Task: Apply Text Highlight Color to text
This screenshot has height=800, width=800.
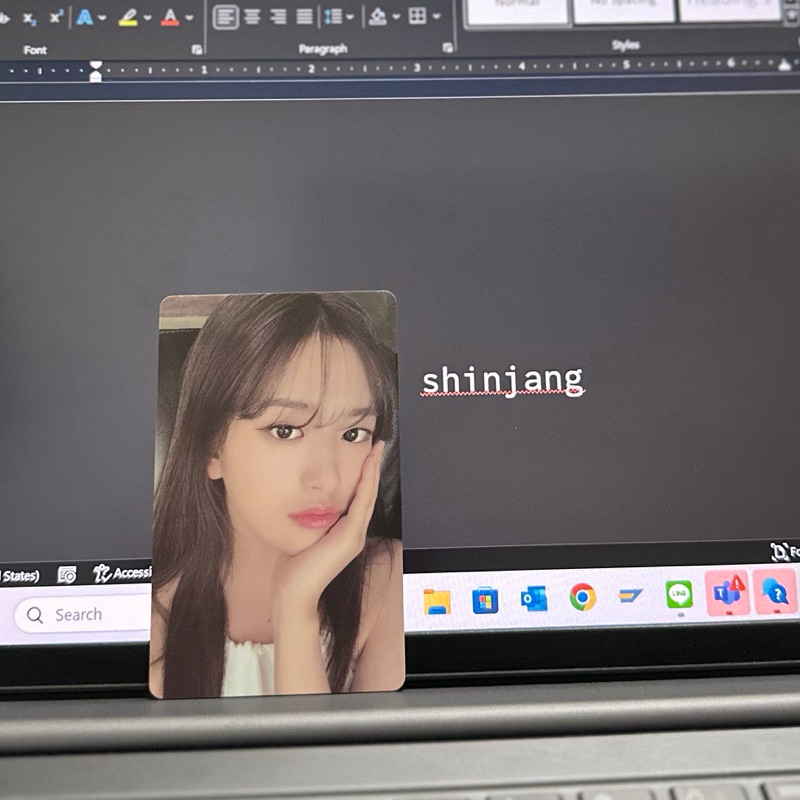Action: coord(127,17)
